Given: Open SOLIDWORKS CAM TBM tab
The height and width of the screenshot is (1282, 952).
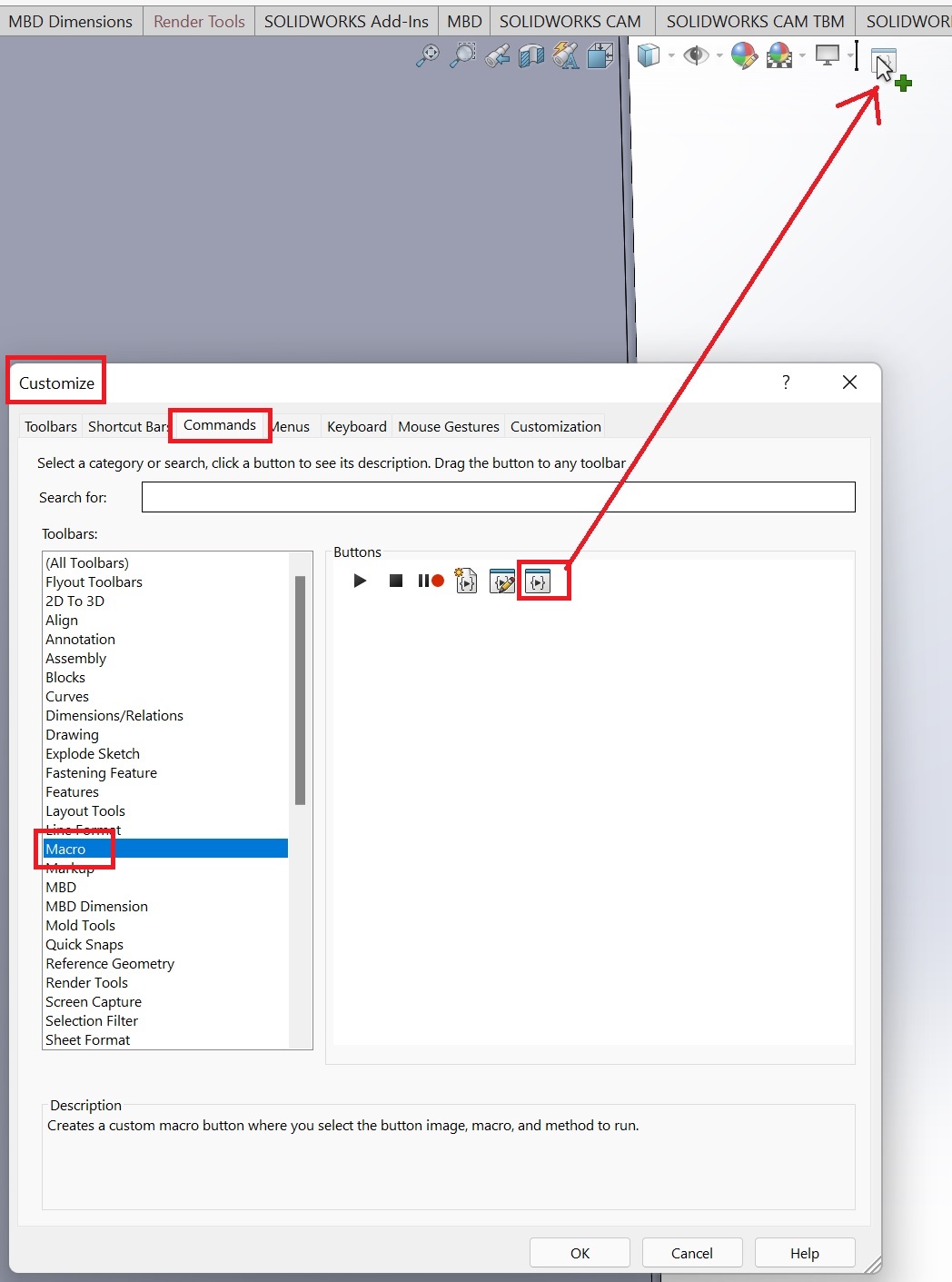Looking at the screenshot, I should [x=756, y=21].
